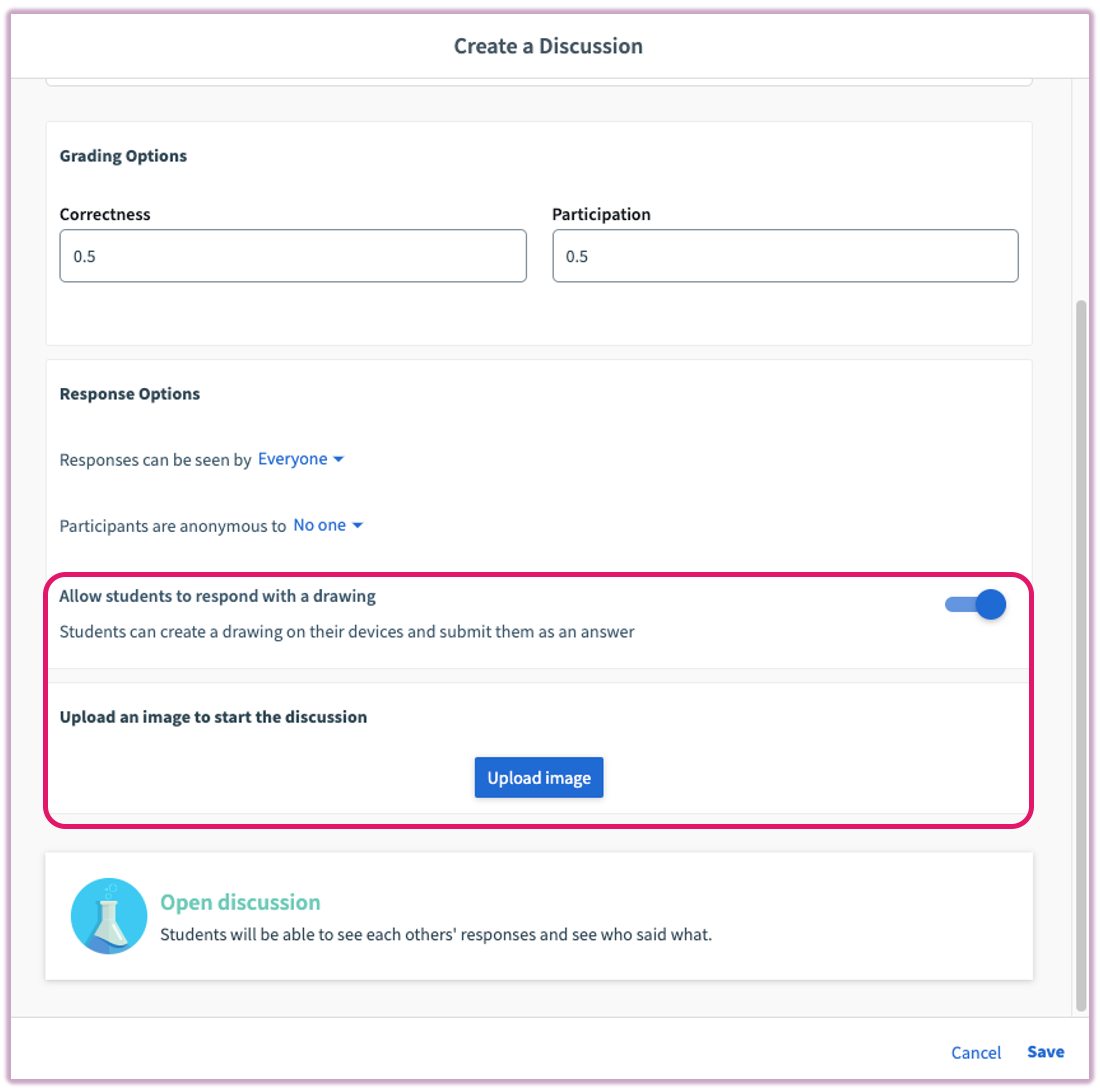Click Save to create discussion
This screenshot has height=1090, width=1100.
pyautogui.click(x=1045, y=1052)
